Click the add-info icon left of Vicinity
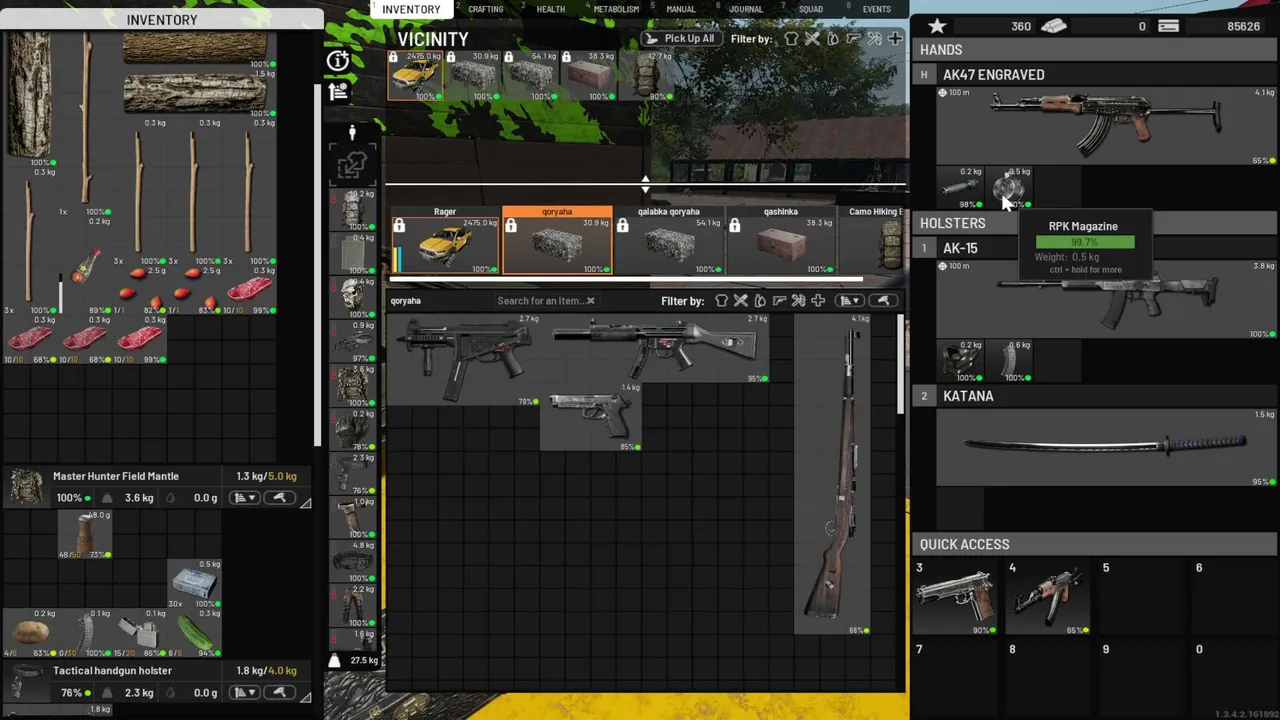 338,61
